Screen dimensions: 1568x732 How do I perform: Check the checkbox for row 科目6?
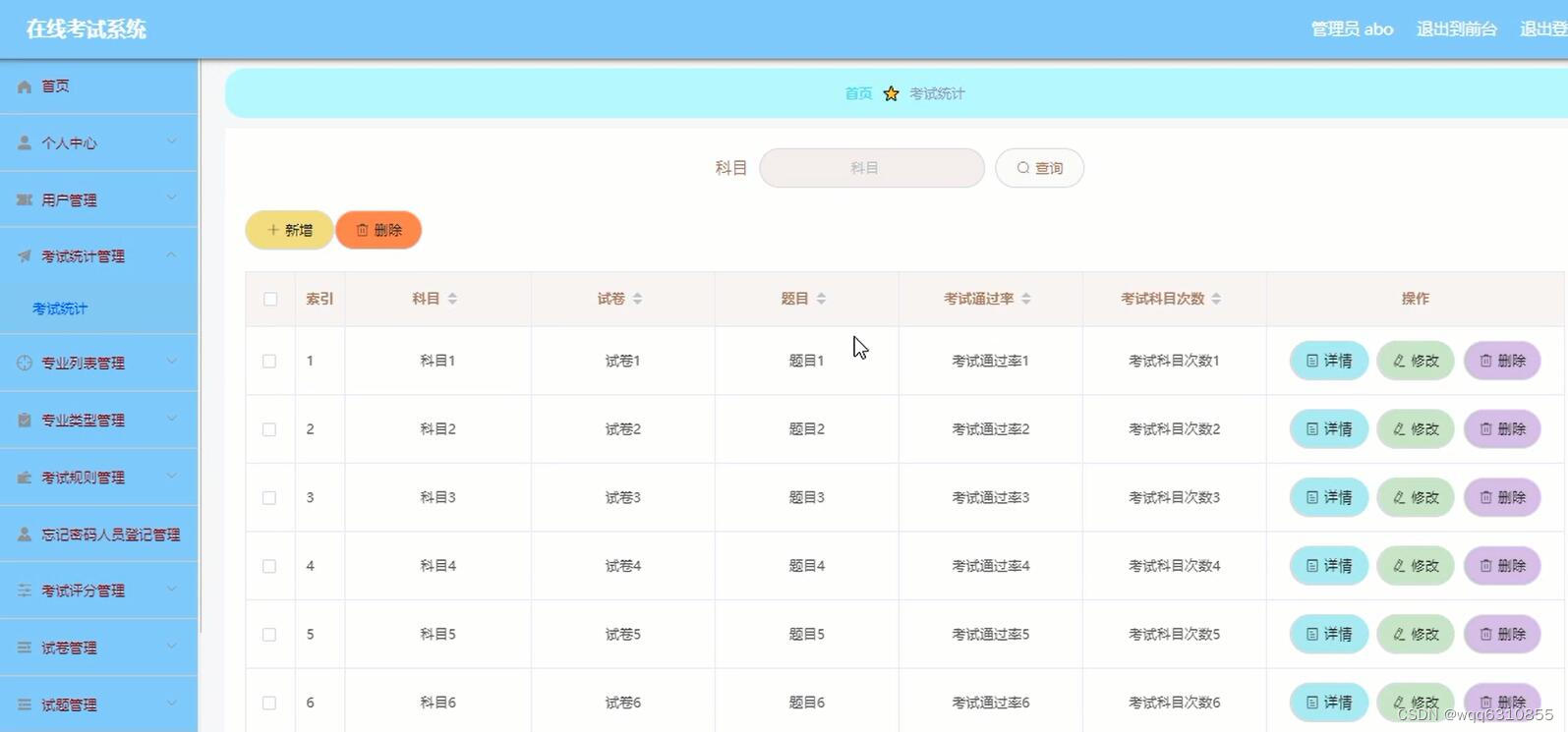(269, 703)
